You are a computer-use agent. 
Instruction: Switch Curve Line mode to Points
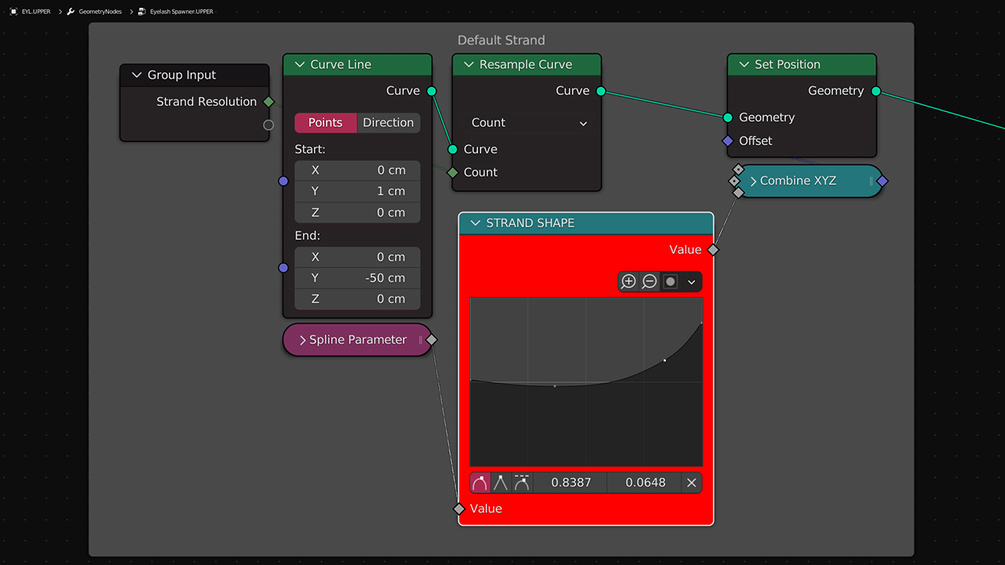point(326,122)
